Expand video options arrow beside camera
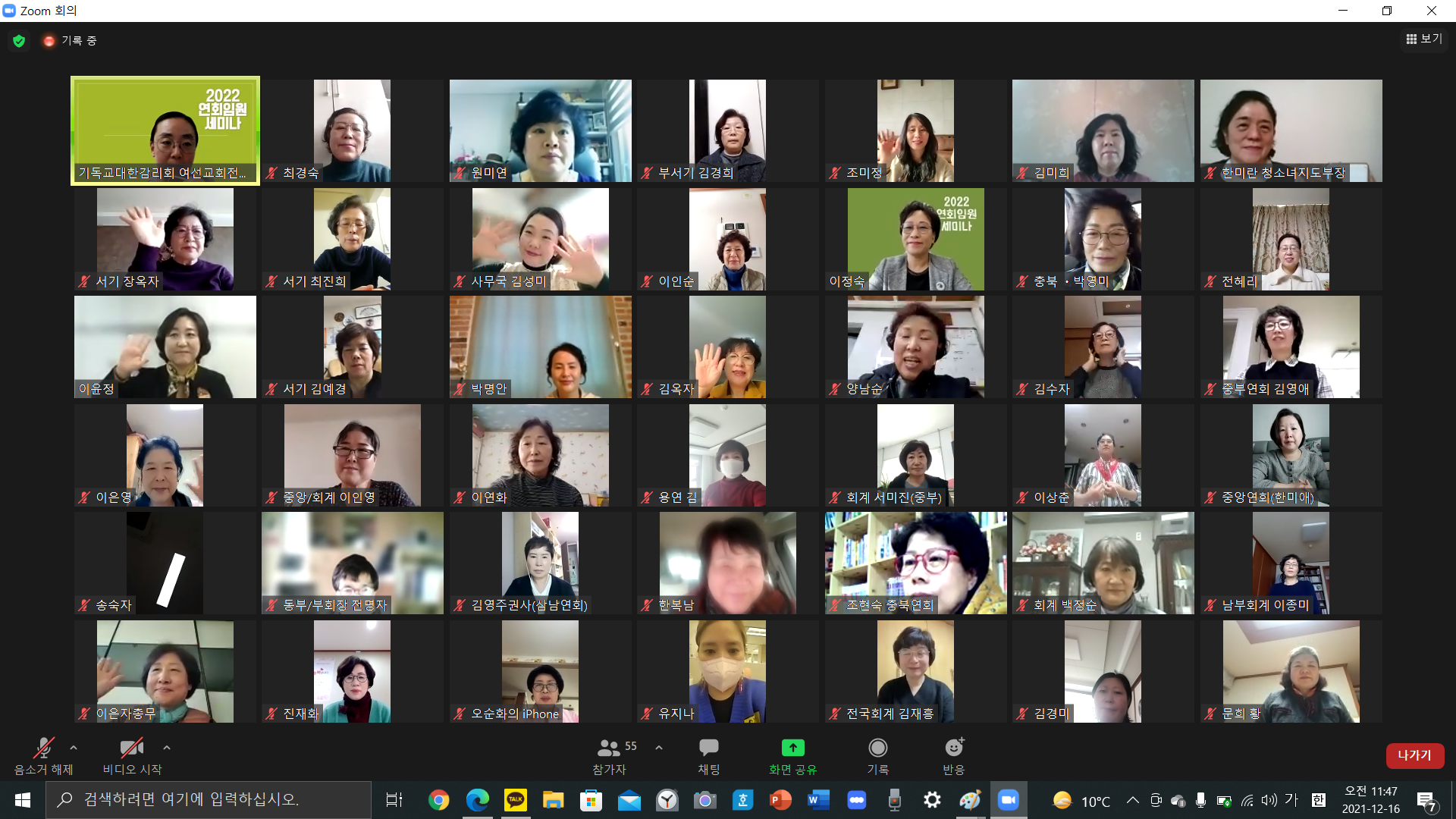This screenshot has height=819, width=1456. point(167,748)
